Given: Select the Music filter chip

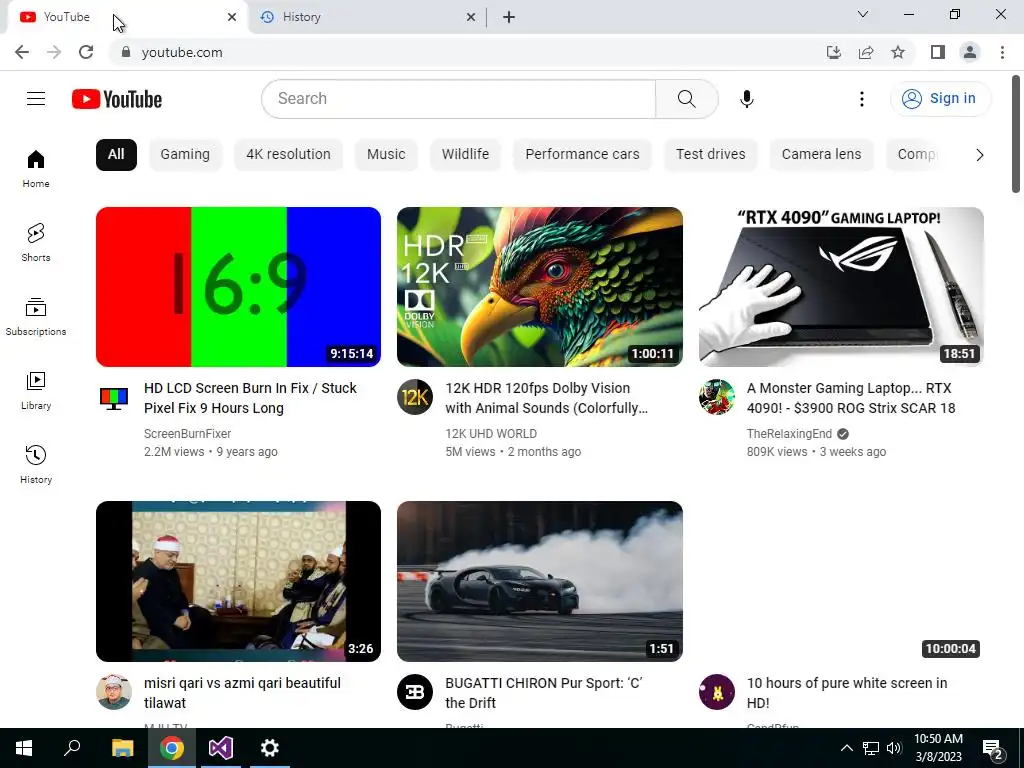Looking at the screenshot, I should [386, 155].
